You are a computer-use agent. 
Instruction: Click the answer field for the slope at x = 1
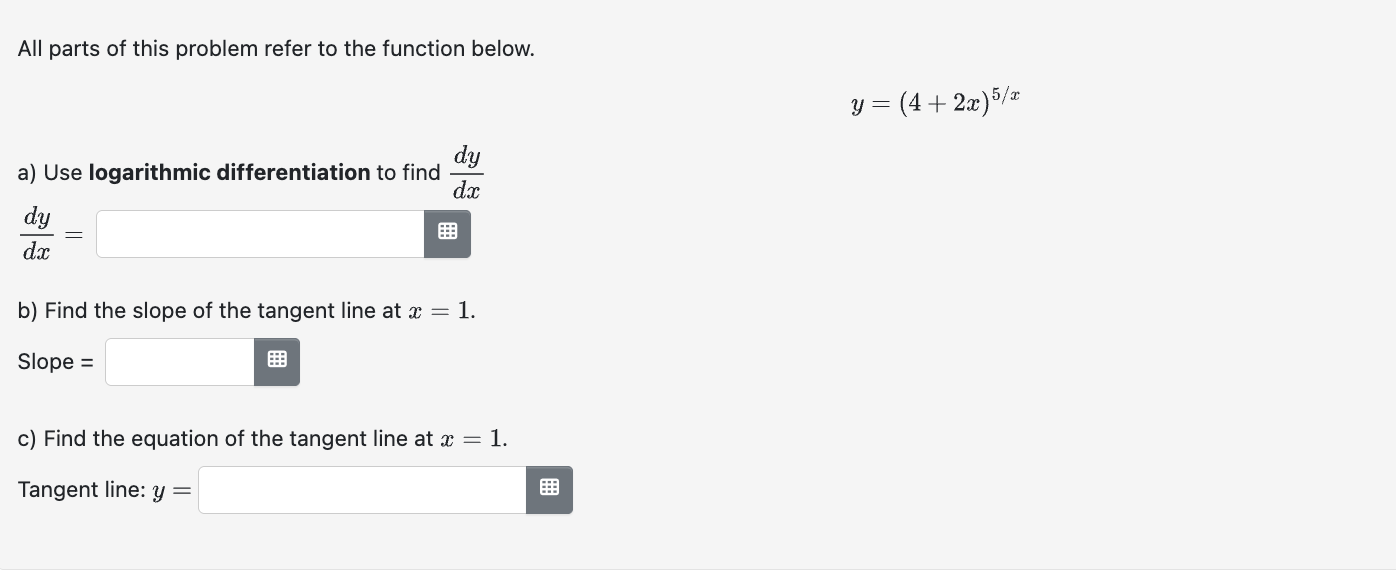pyautogui.click(x=178, y=361)
